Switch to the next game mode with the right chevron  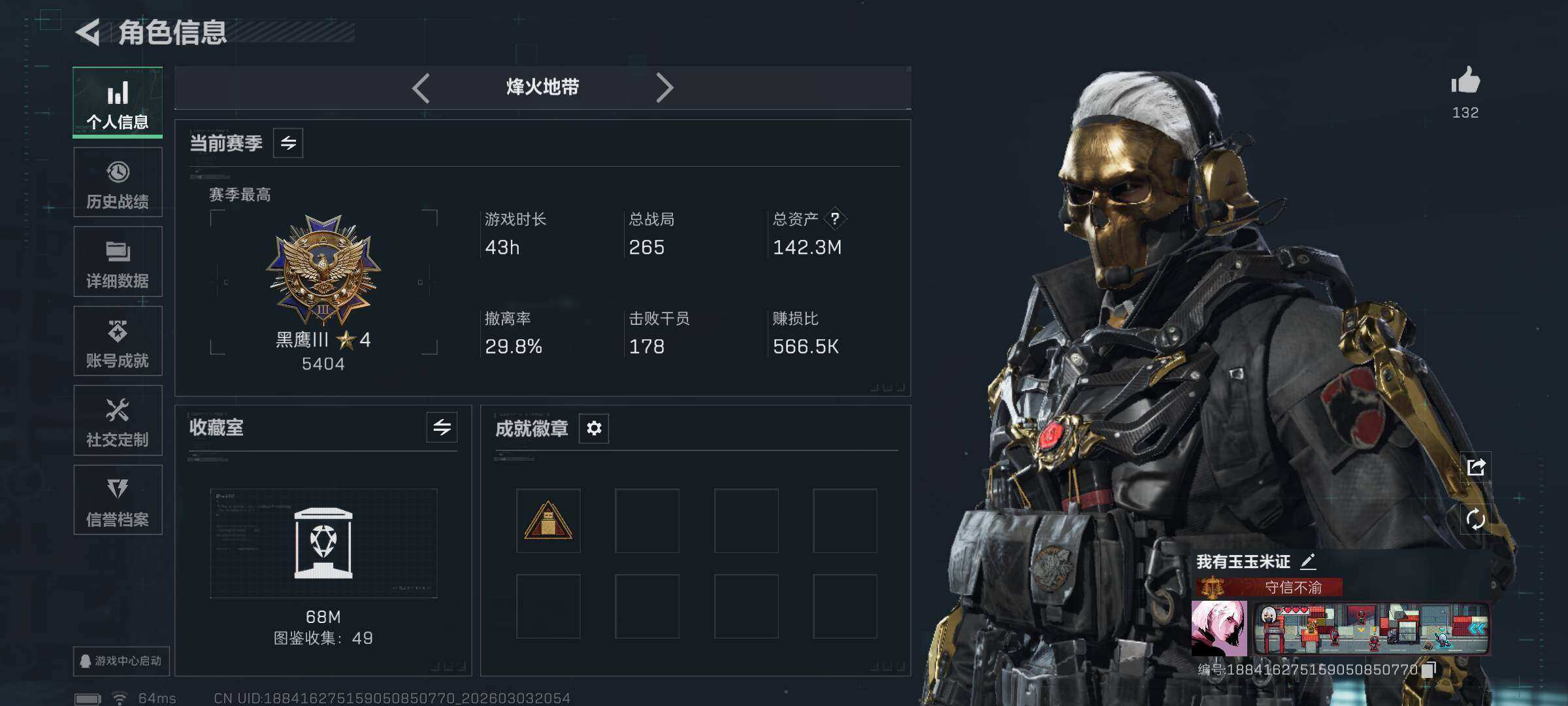664,88
